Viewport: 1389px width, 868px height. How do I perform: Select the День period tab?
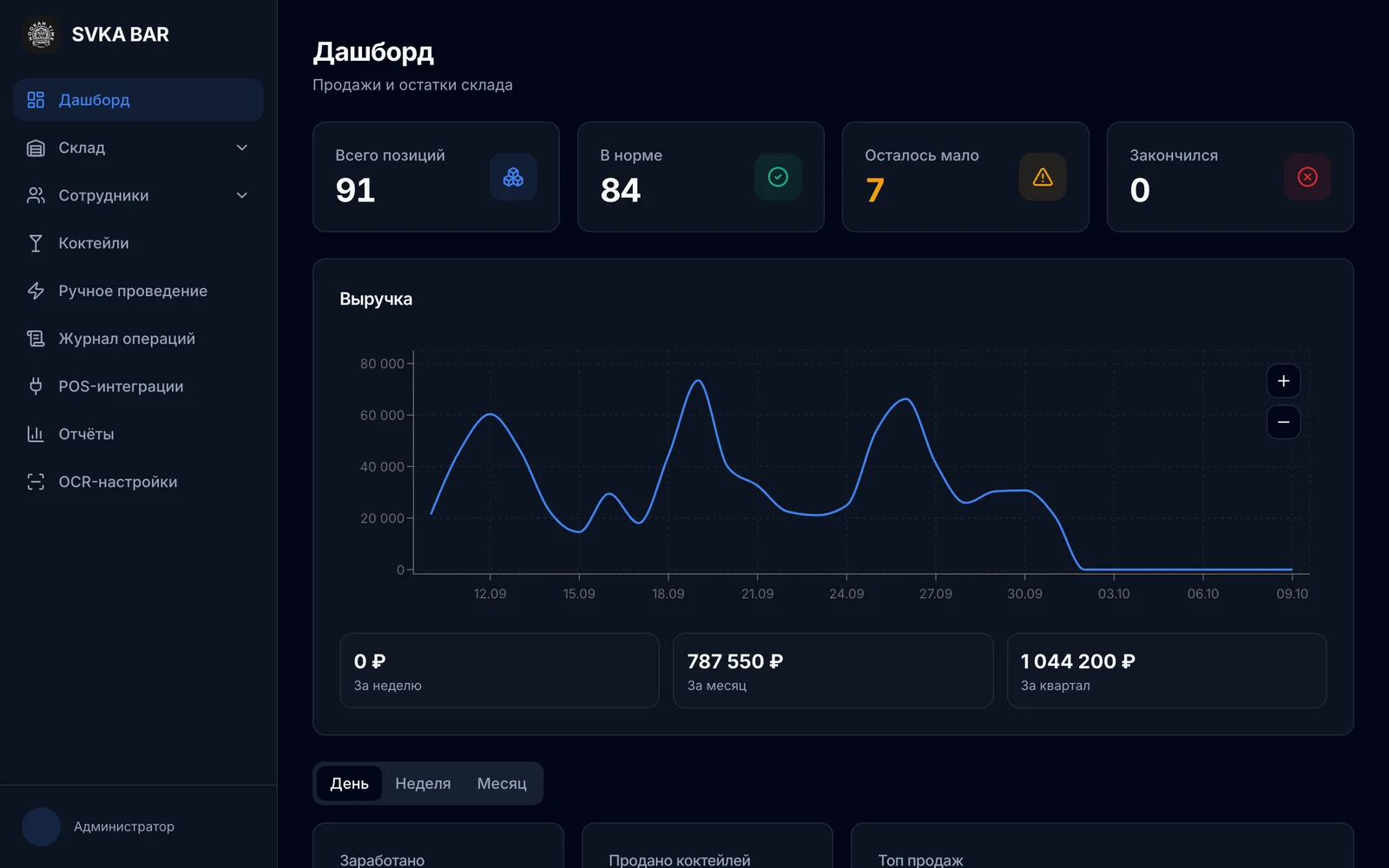coord(349,784)
